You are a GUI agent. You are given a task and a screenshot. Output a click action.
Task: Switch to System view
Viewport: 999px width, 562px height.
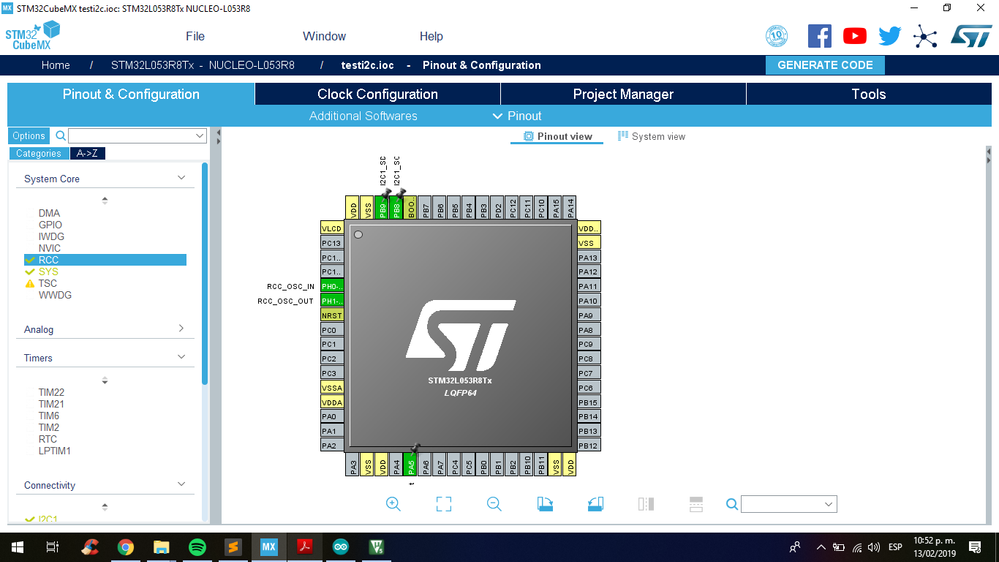tap(651, 136)
